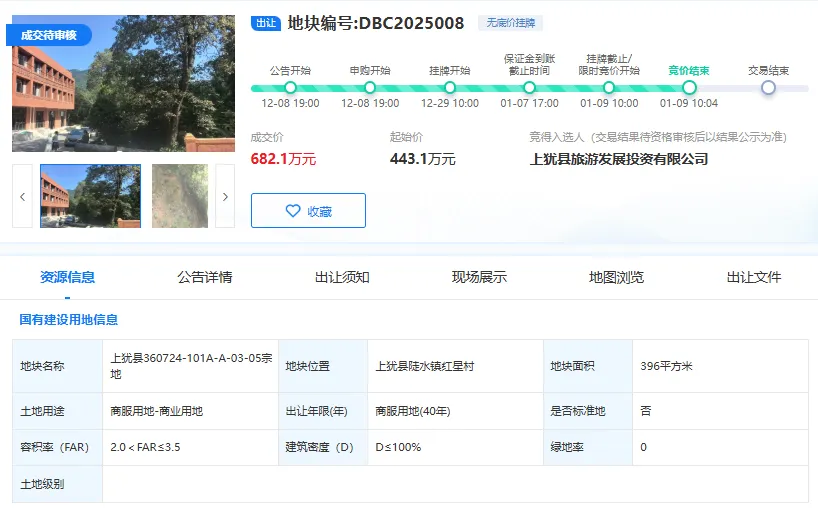The width and height of the screenshot is (818, 510).
Task: Show previous thumbnail with left arrow
Action: click(22, 196)
